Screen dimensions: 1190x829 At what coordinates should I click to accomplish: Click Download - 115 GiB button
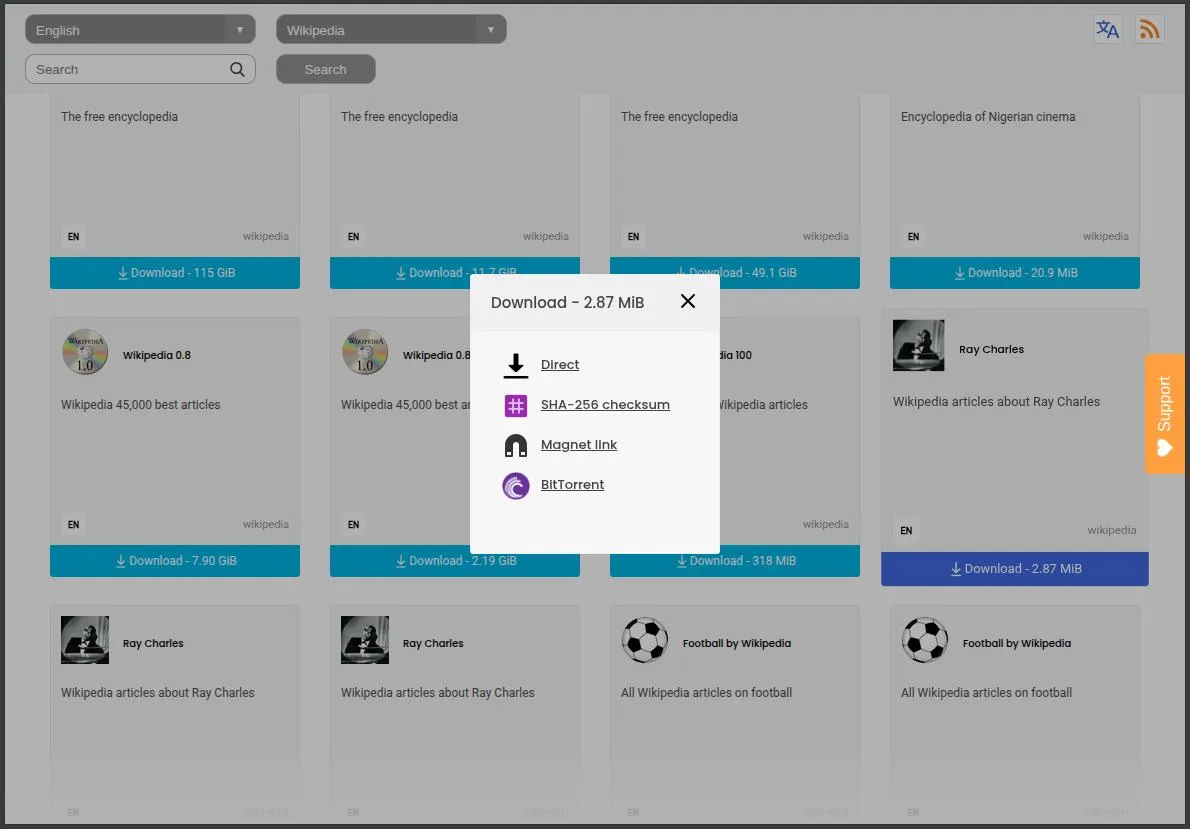click(175, 273)
